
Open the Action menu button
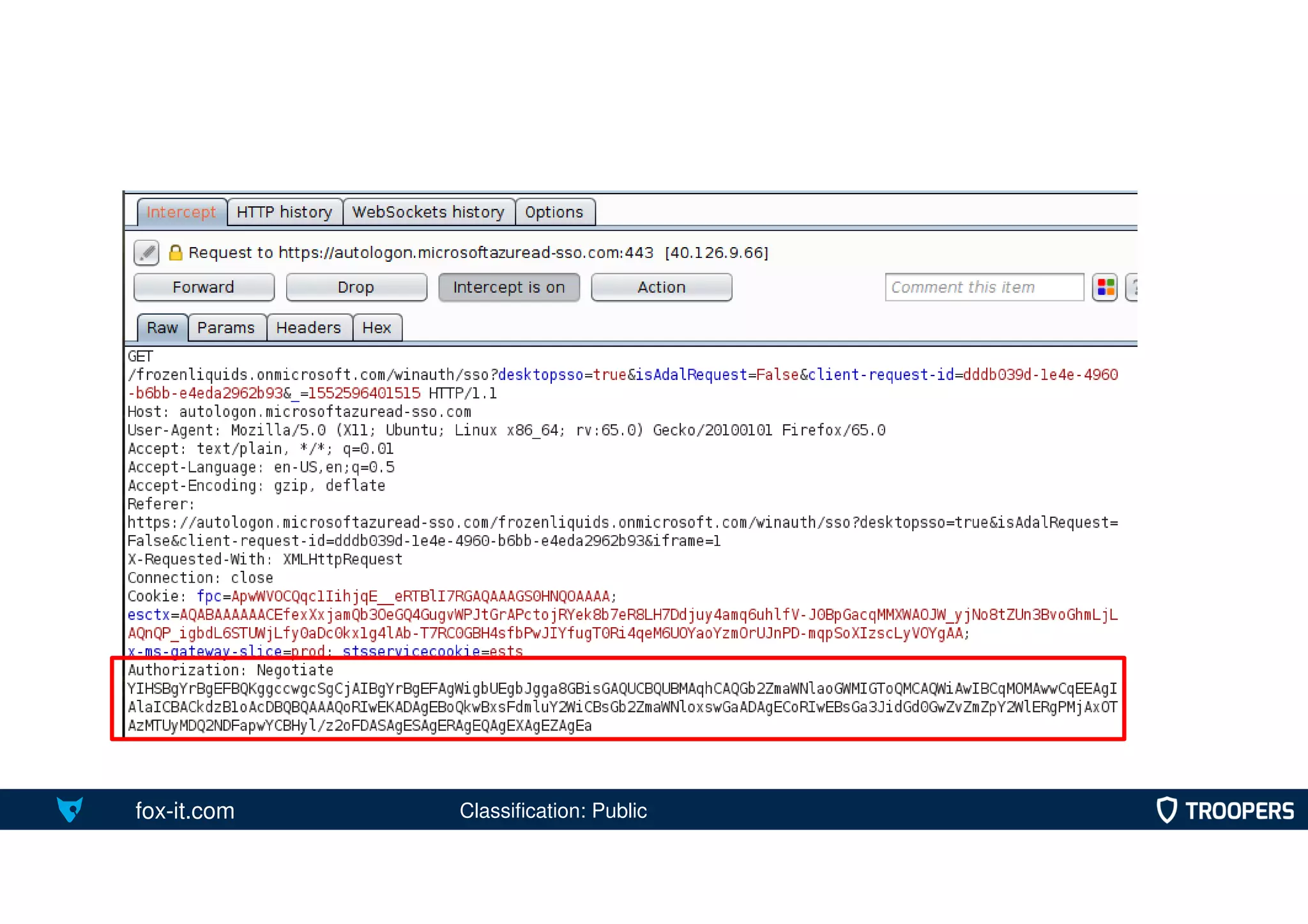tap(662, 287)
